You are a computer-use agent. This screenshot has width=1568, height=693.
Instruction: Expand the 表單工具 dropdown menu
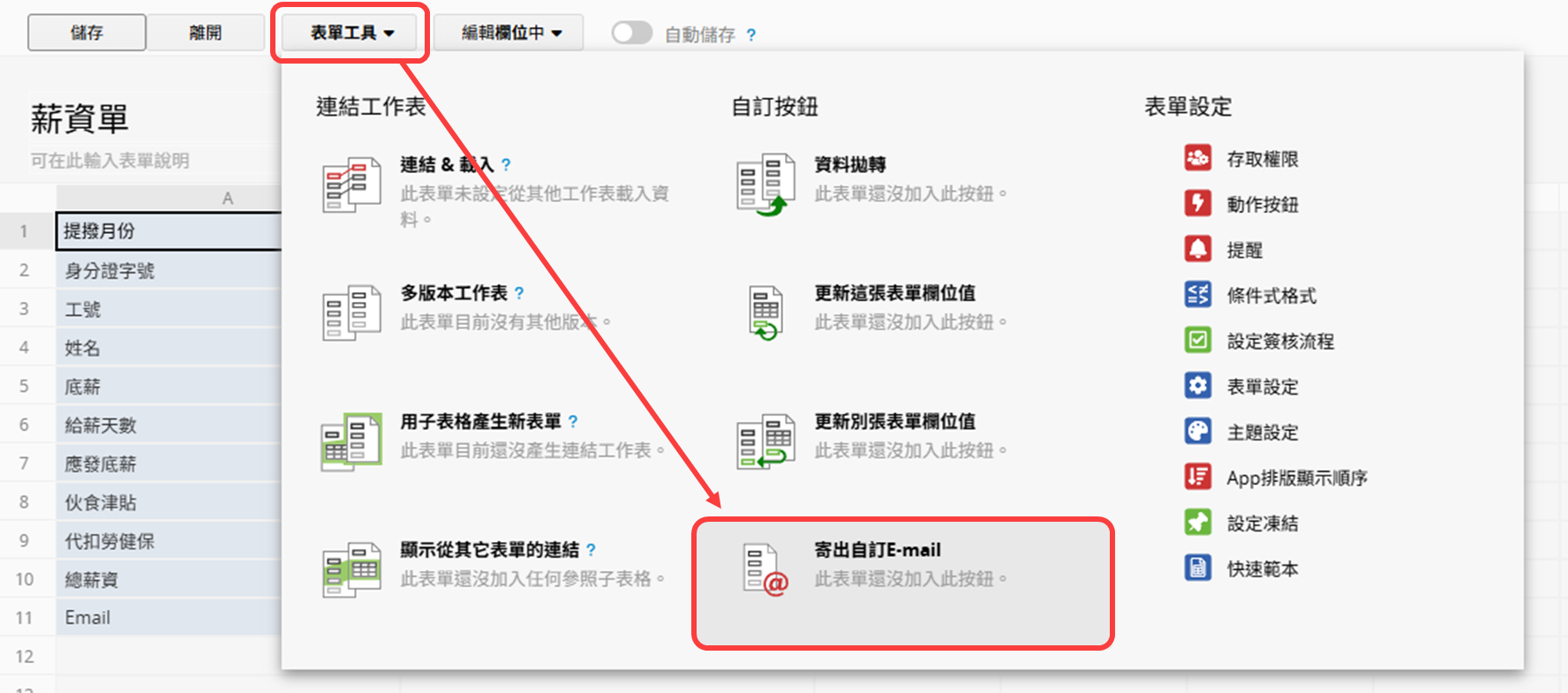(x=351, y=34)
